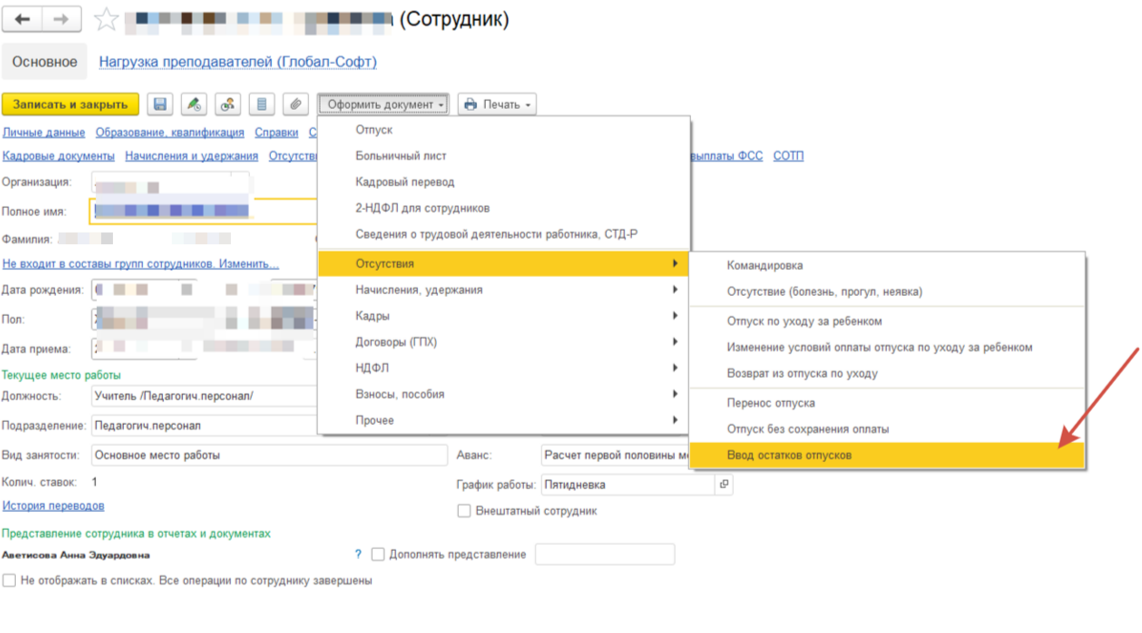Click the document list toolbar icon
The height and width of the screenshot is (633, 1142).
click(262, 104)
